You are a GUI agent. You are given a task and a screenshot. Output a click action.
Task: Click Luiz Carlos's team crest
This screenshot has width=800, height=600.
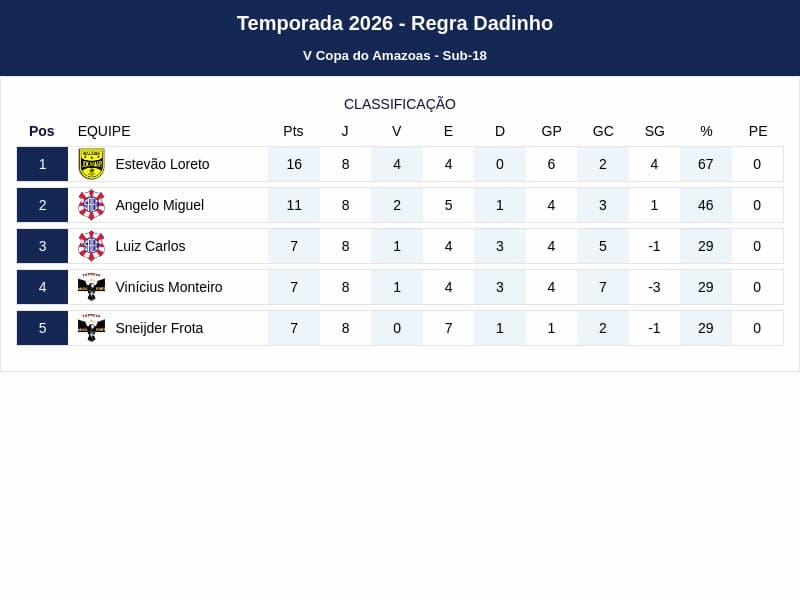(91, 246)
